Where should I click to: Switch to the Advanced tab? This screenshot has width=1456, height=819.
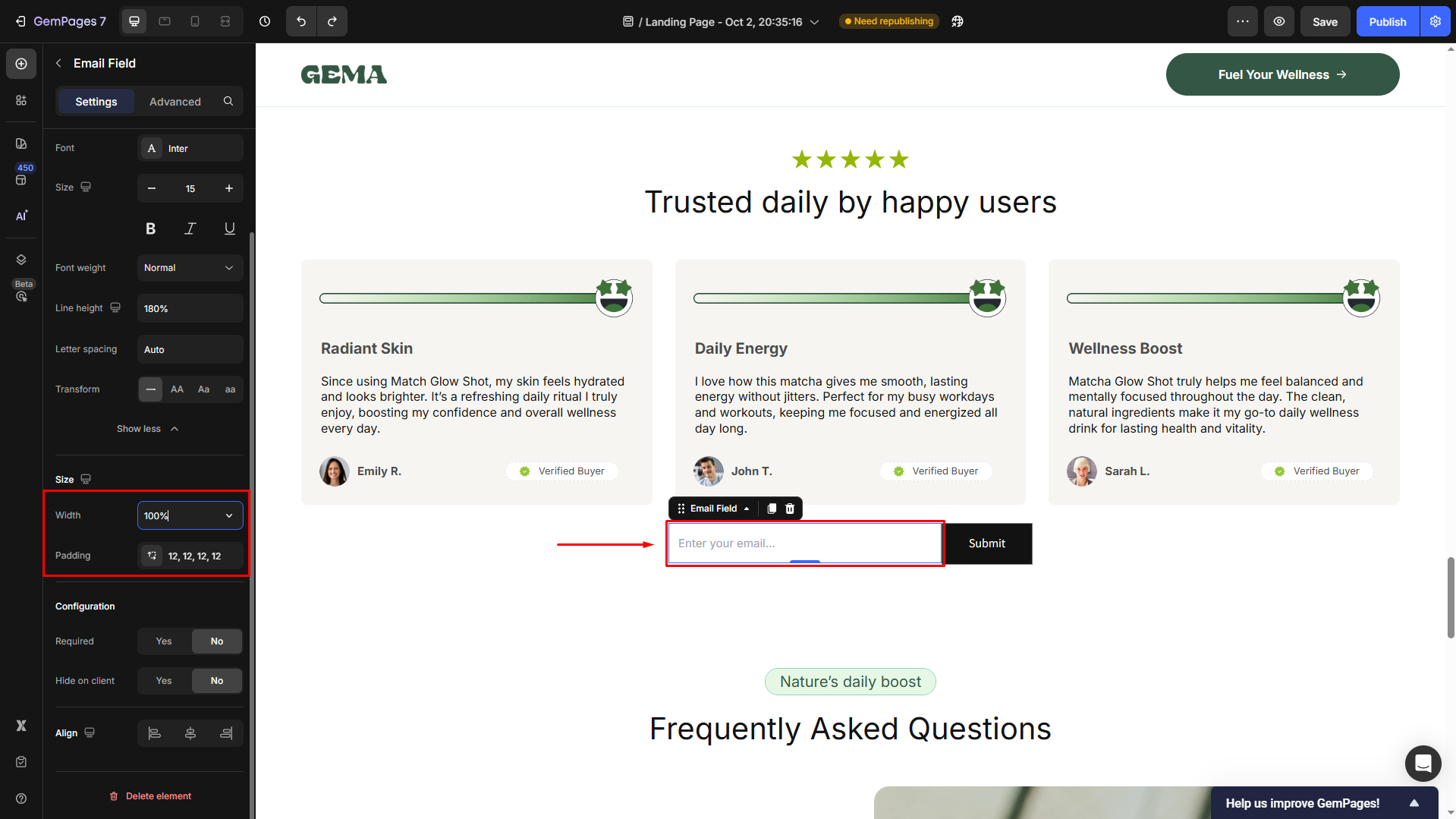(x=175, y=102)
